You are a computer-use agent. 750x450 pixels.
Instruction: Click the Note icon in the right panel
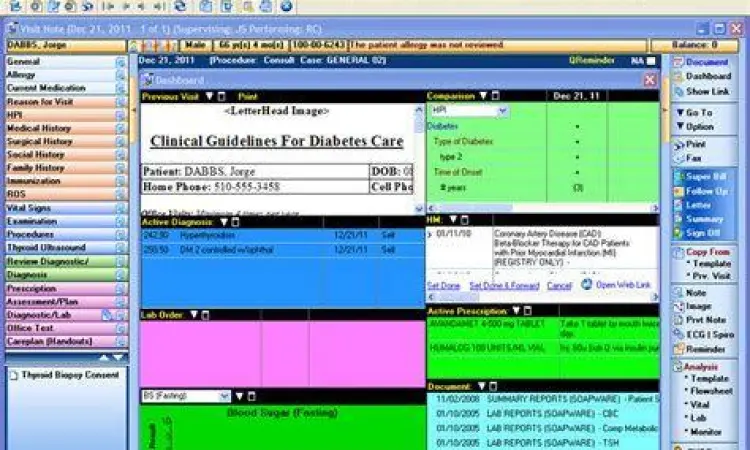pyautogui.click(x=678, y=293)
